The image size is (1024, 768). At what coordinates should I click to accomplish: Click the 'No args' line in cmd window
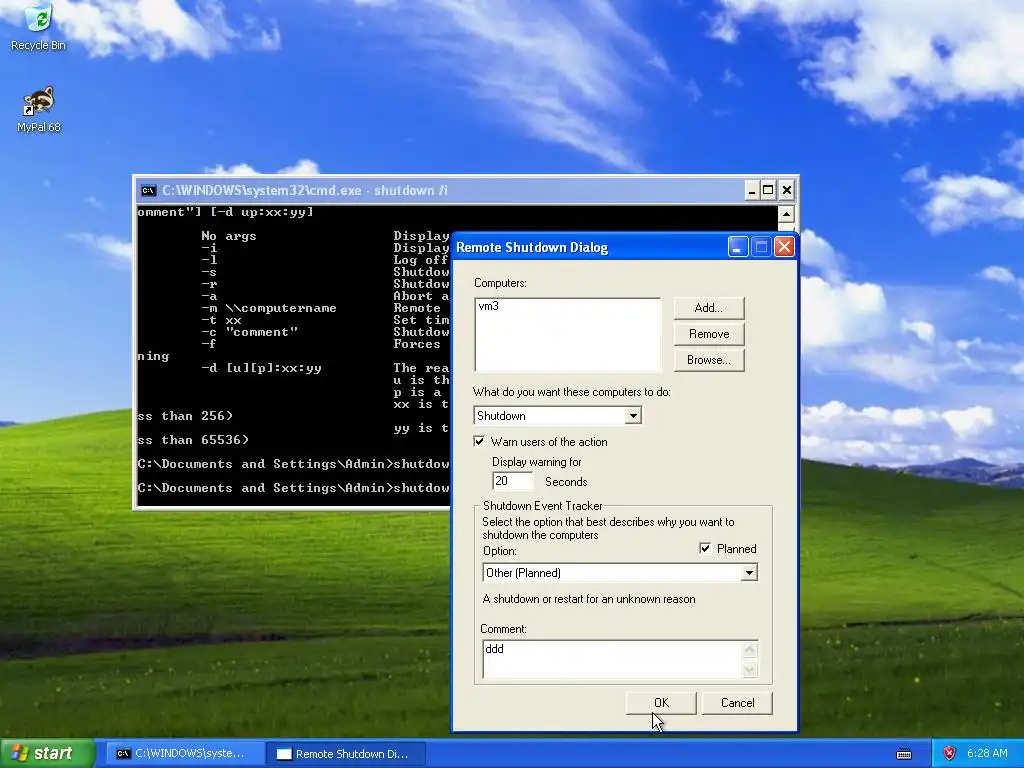click(229, 236)
